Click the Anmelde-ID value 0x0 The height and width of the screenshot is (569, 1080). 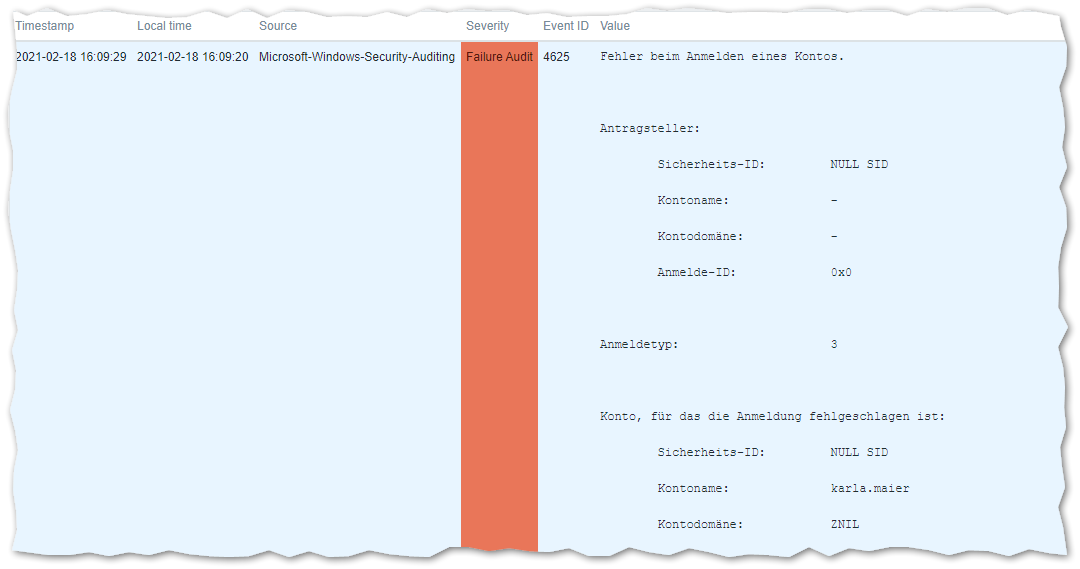[841, 273]
